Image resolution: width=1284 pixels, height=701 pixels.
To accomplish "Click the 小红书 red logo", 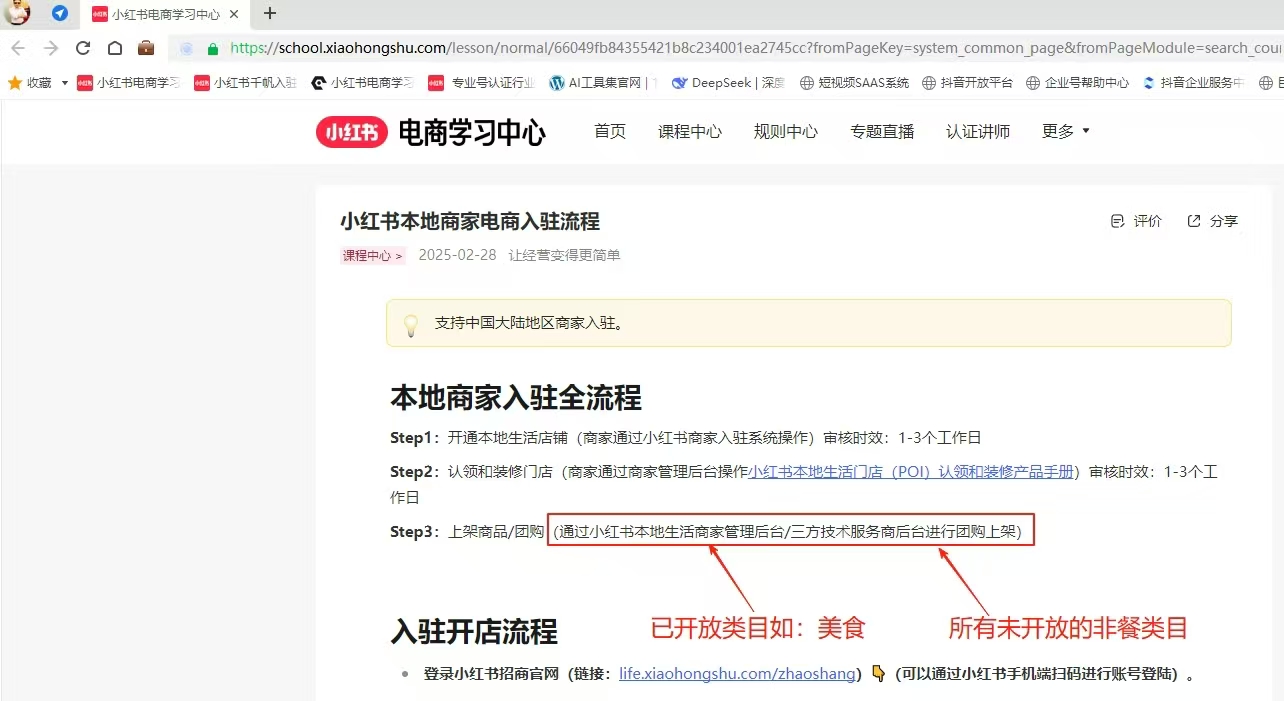I will (352, 132).
